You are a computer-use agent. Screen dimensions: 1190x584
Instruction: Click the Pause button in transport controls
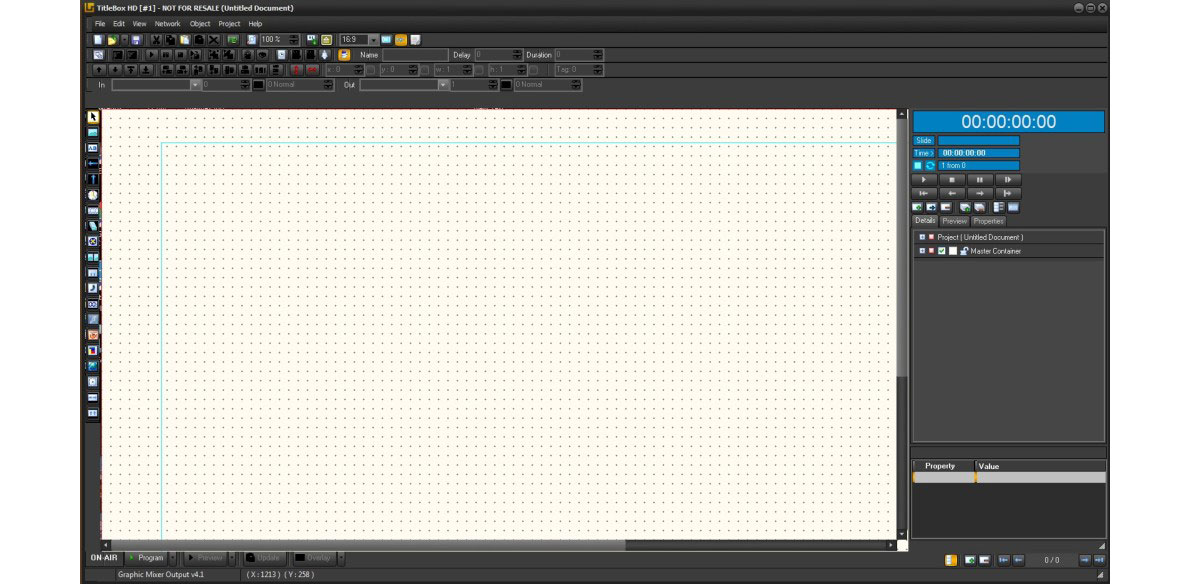(980, 180)
